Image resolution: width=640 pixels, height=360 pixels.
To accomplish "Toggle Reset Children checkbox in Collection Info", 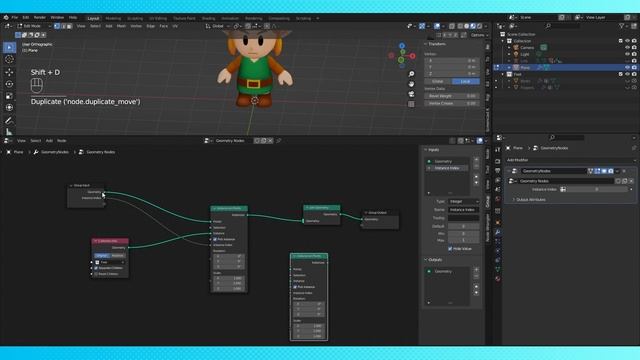I will point(96,274).
